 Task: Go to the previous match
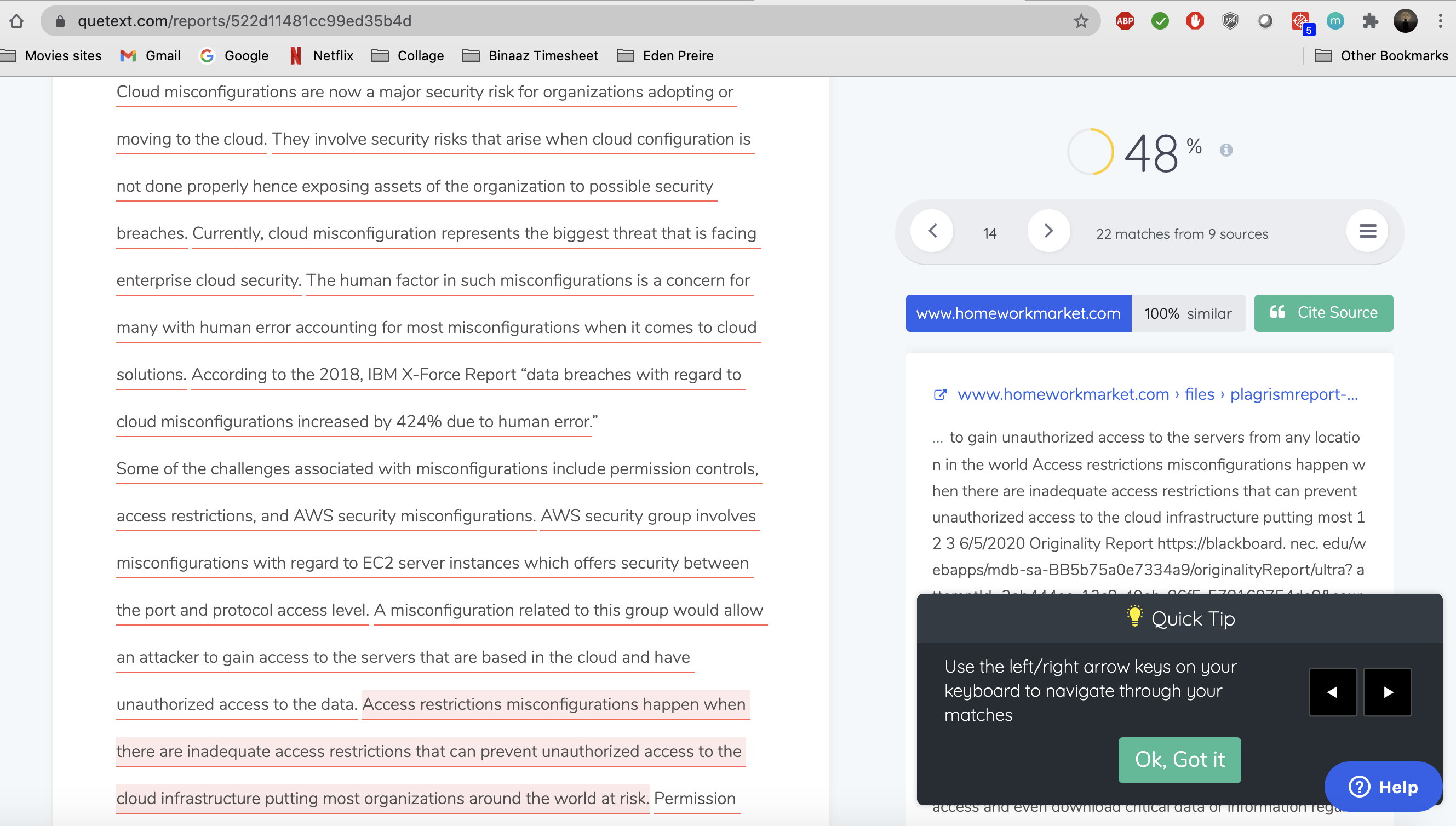(x=932, y=231)
